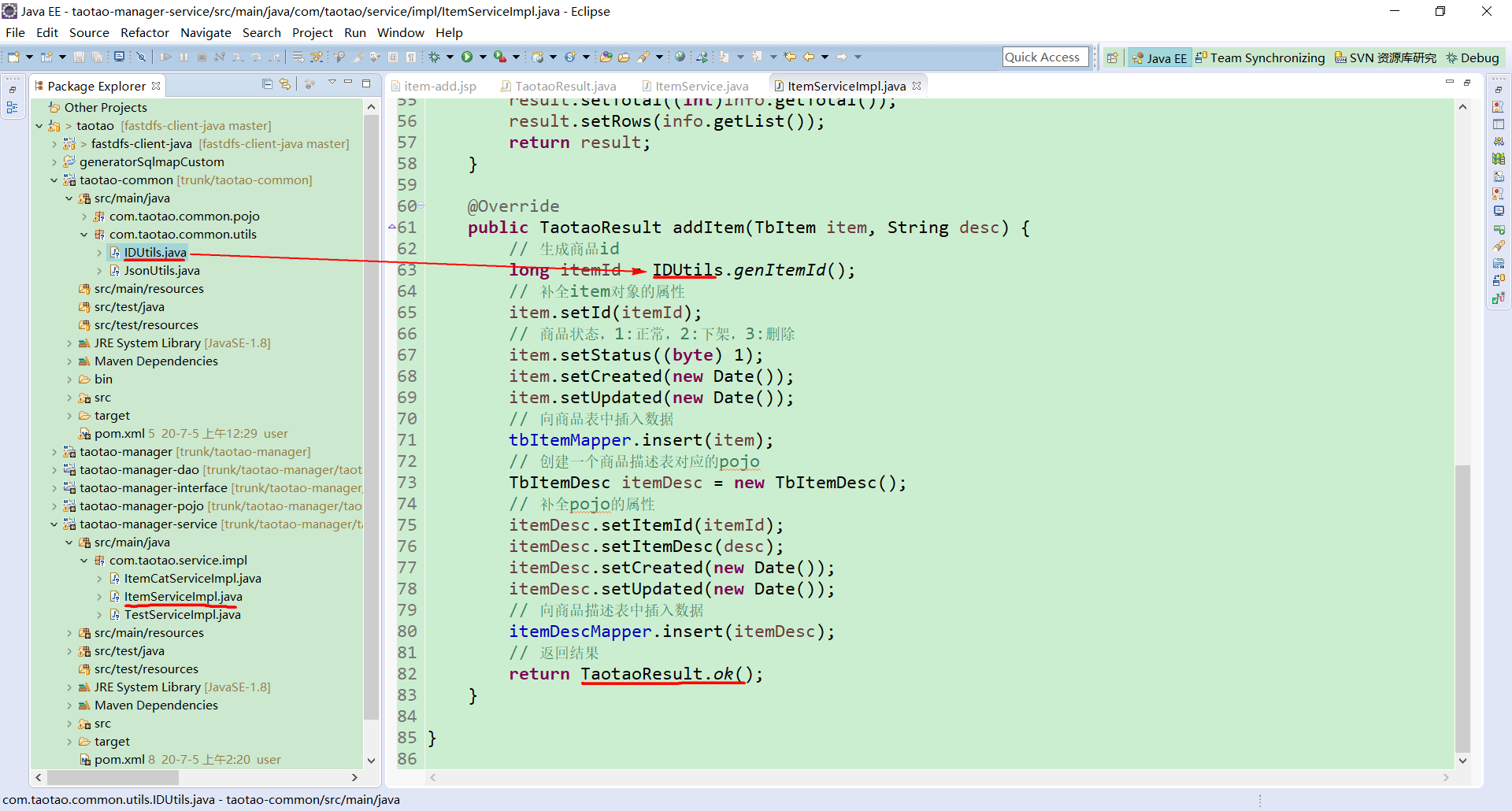Open the Run button dropdown arrow
The width and height of the screenshot is (1512, 811).
coord(483,57)
